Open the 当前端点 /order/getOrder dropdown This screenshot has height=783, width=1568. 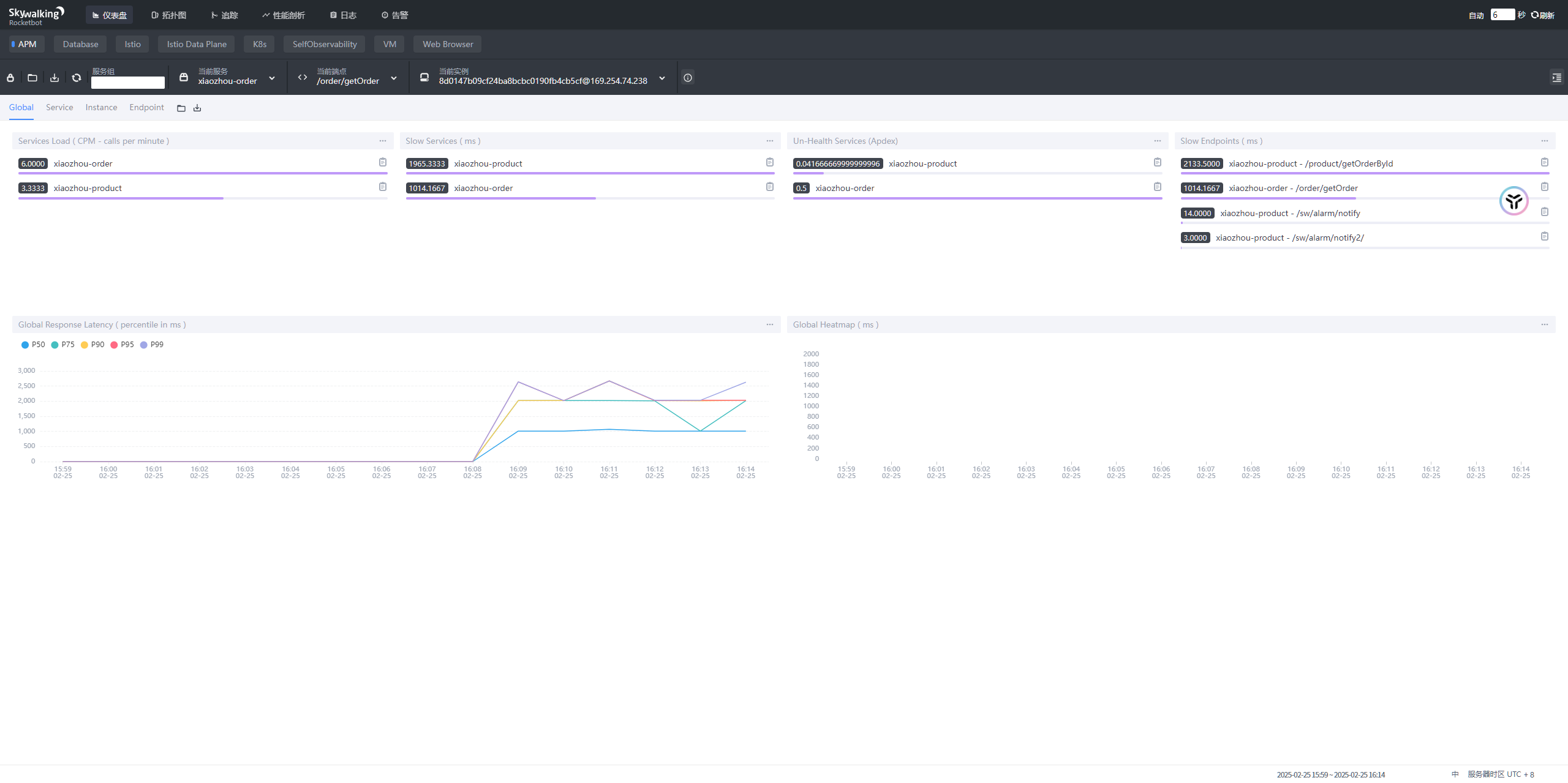pyautogui.click(x=348, y=77)
